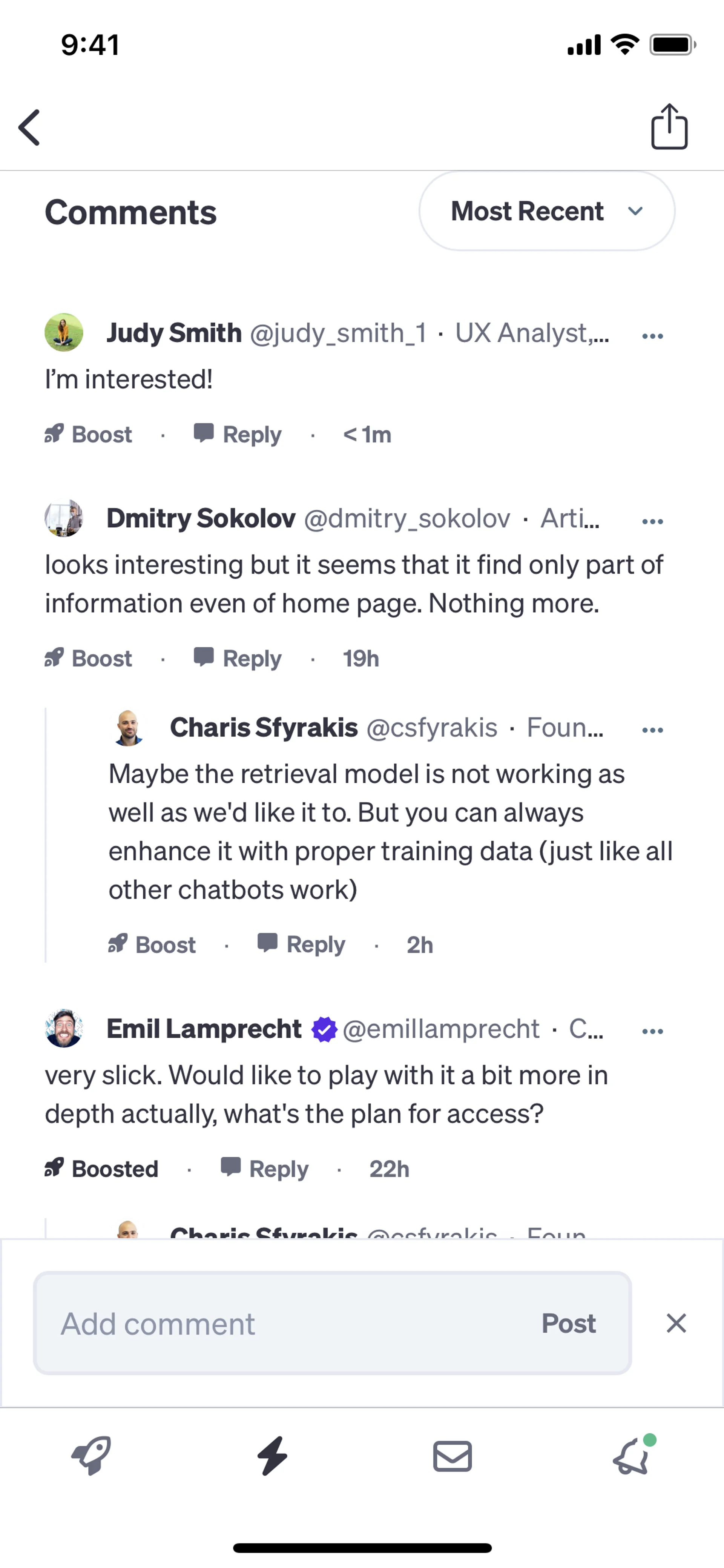Open the share sheet icon
Image resolution: width=724 pixels, height=1568 pixels.
669,127
